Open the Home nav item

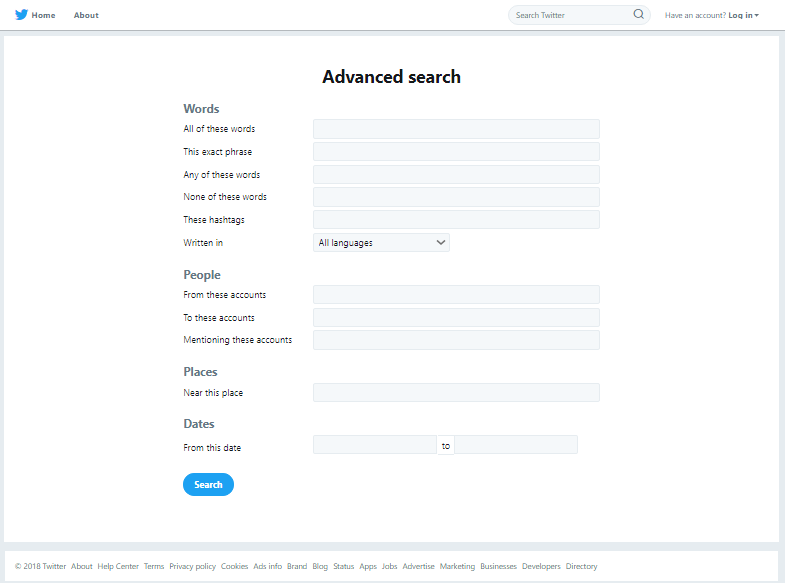pyautogui.click(x=43, y=15)
